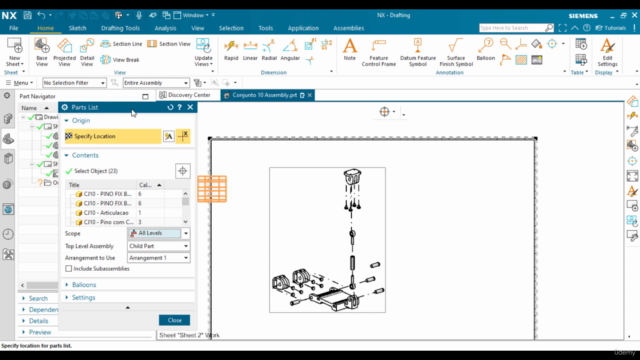
Task: Click the Save icon in title bar
Action: (27, 15)
